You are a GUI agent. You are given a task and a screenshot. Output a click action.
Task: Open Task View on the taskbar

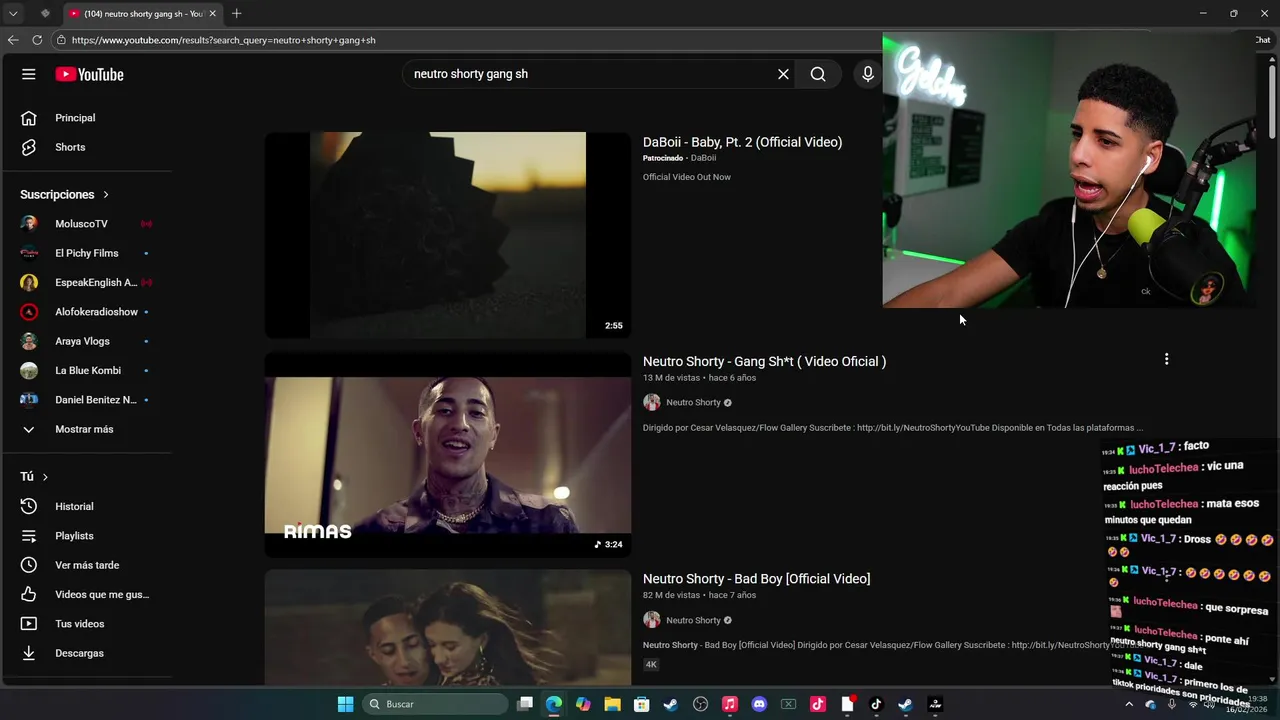525,704
